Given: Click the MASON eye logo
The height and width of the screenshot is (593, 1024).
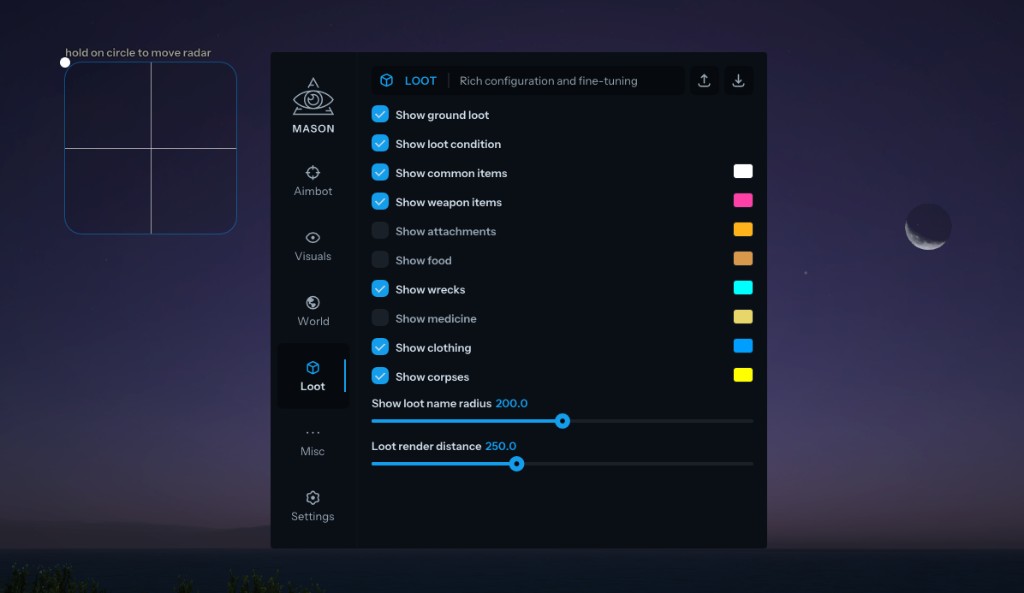Looking at the screenshot, I should [x=313, y=98].
